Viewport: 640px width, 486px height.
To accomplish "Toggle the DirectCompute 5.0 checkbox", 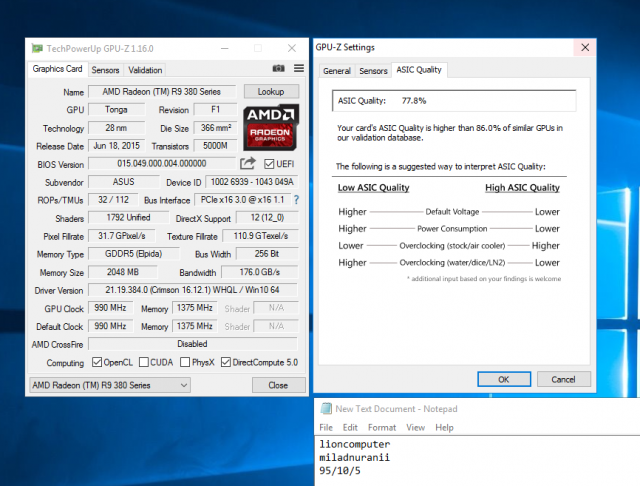I will (x=227, y=362).
